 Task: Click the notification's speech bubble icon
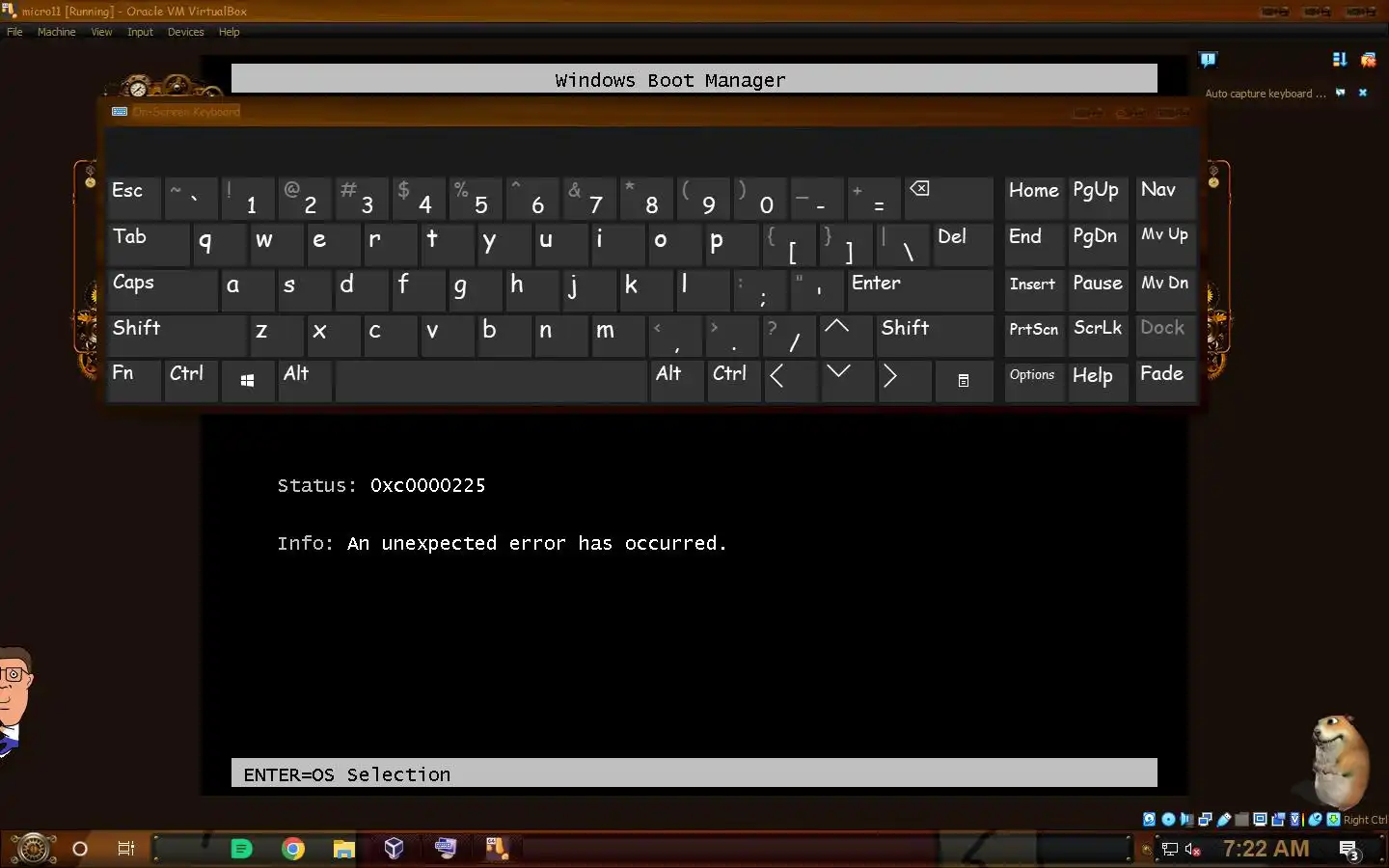(1340, 93)
